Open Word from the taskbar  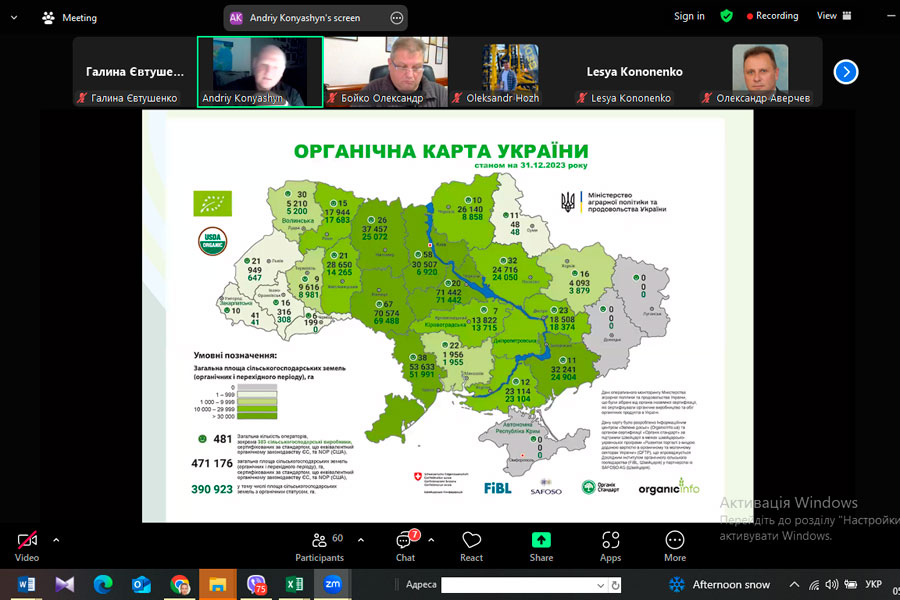[26, 584]
